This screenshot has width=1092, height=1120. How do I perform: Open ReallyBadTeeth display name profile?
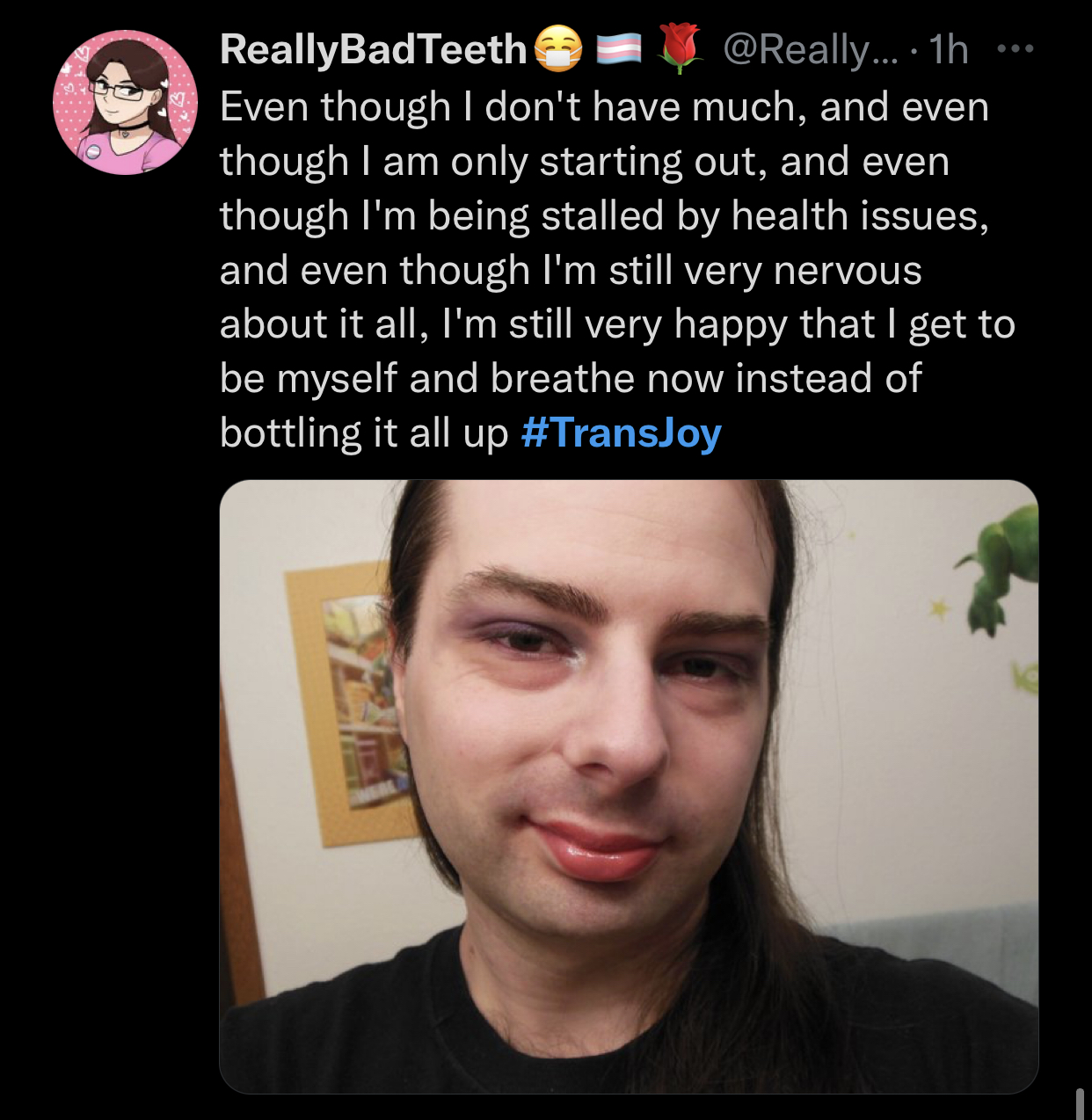[x=373, y=49]
